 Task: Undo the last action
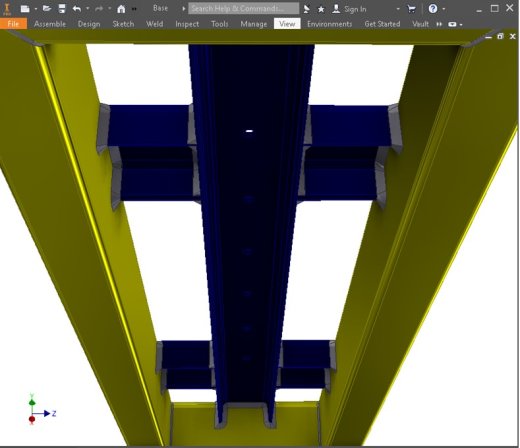(77, 9)
